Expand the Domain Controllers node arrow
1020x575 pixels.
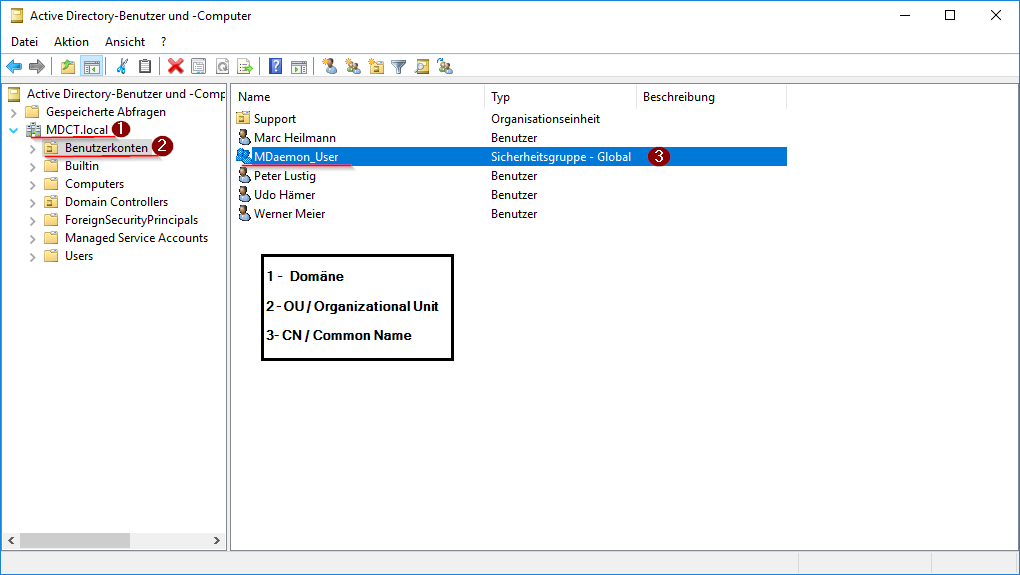tap(32, 202)
